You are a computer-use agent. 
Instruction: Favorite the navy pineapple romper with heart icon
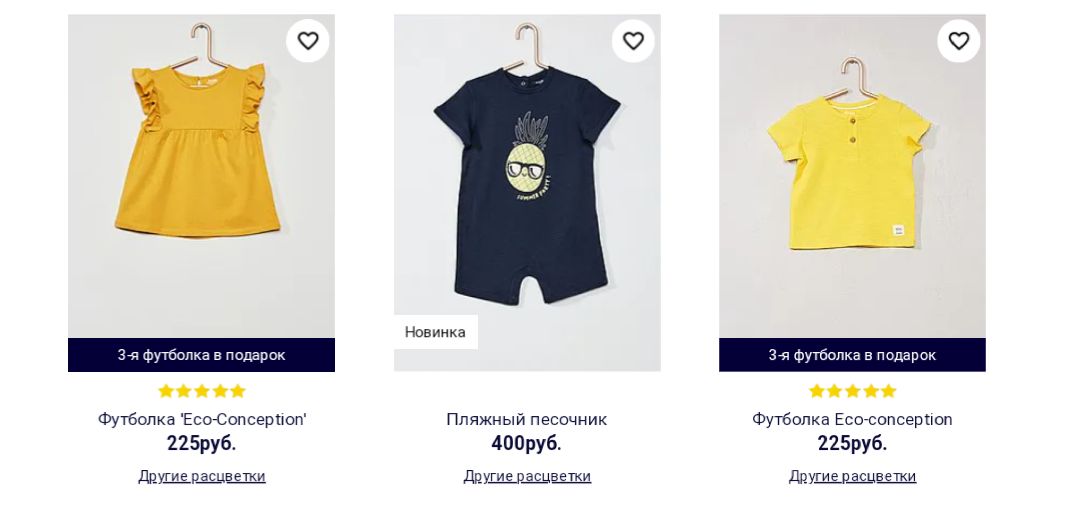[633, 41]
